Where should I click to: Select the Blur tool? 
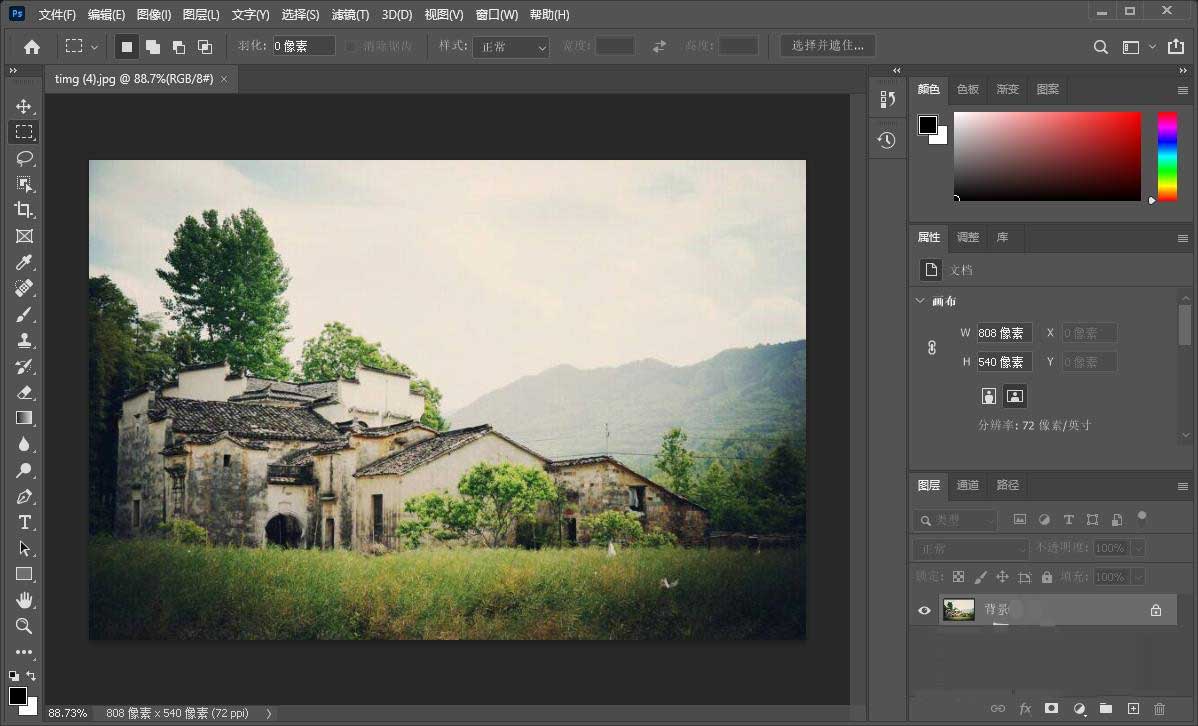pyautogui.click(x=24, y=444)
